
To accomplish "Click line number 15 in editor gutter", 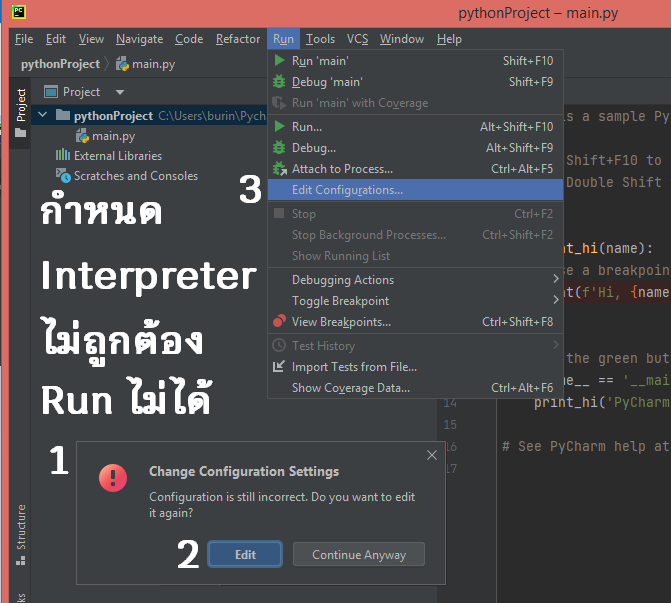I will coord(450,425).
